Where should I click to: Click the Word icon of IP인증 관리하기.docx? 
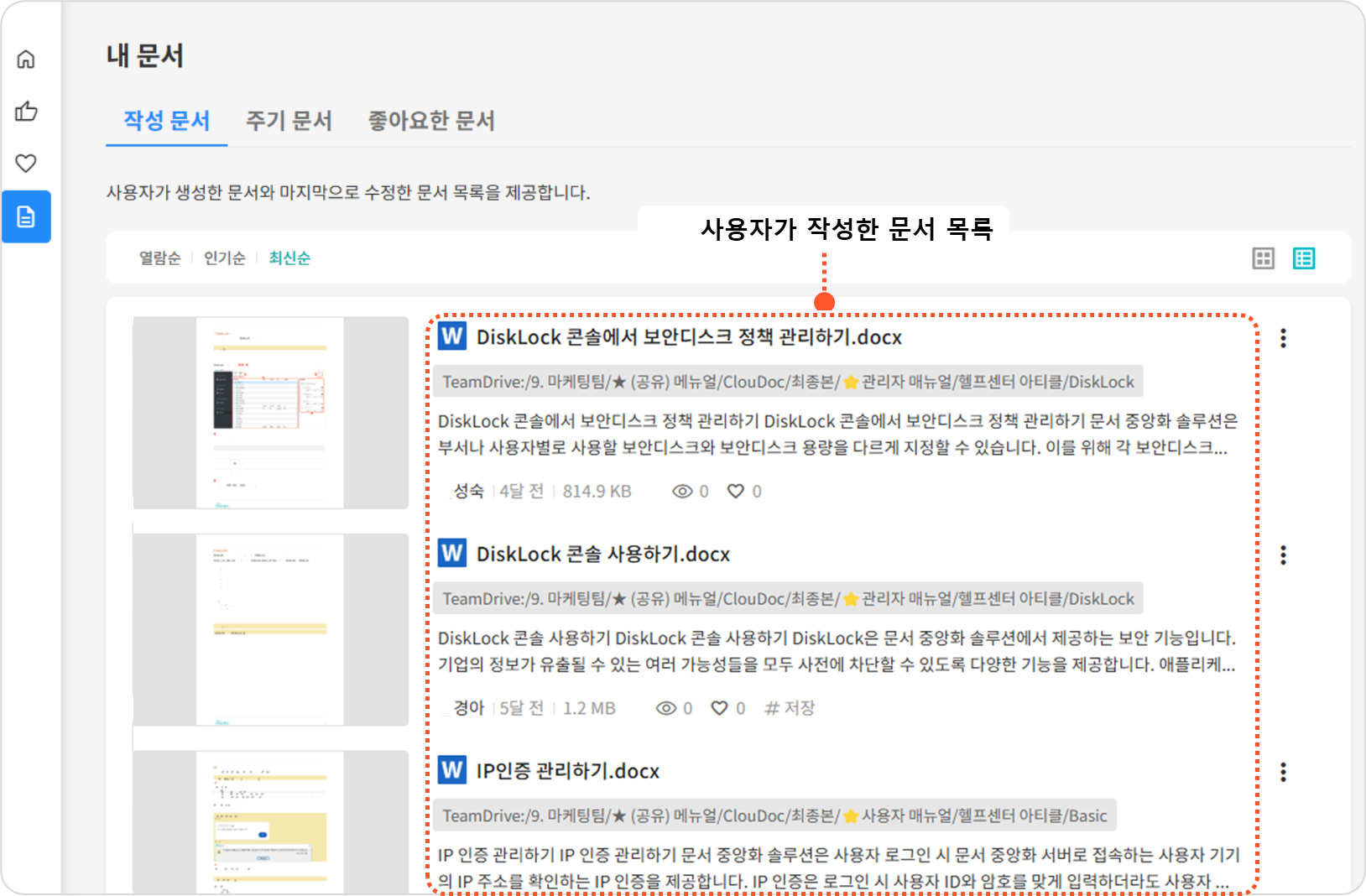click(x=452, y=770)
